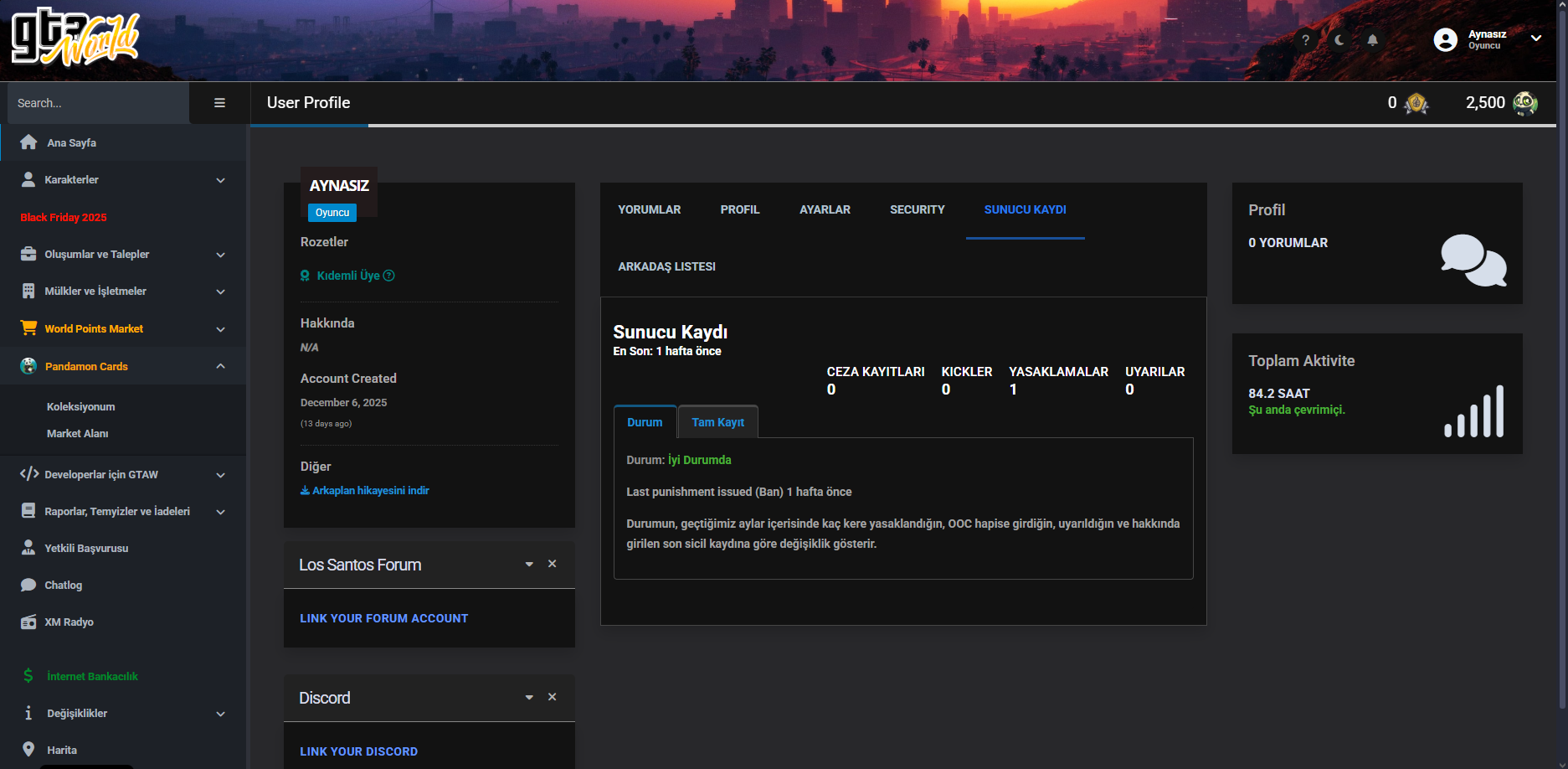Open the Arkadaş Listesi tab

coord(667,266)
